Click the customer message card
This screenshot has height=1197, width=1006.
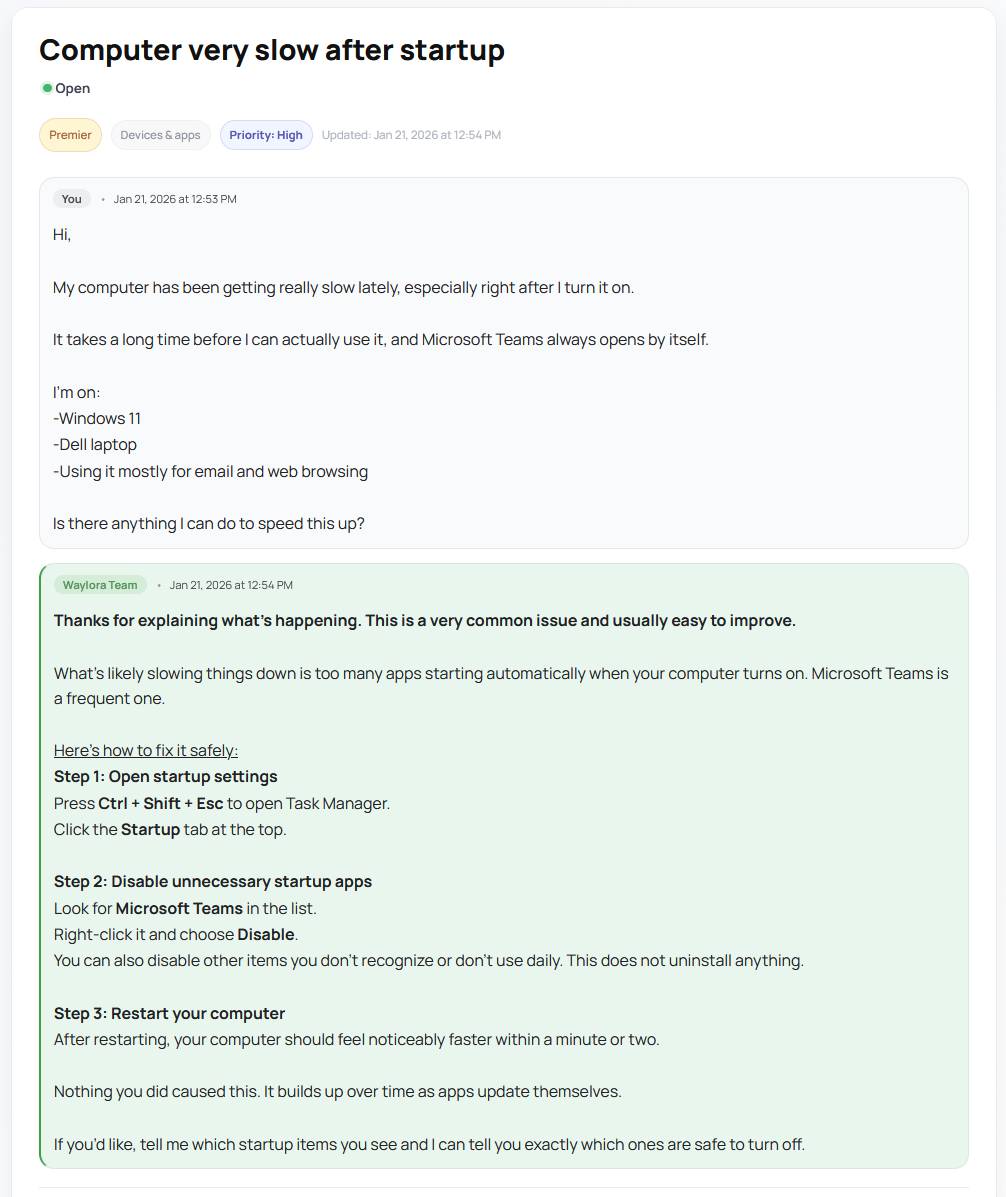pos(503,360)
